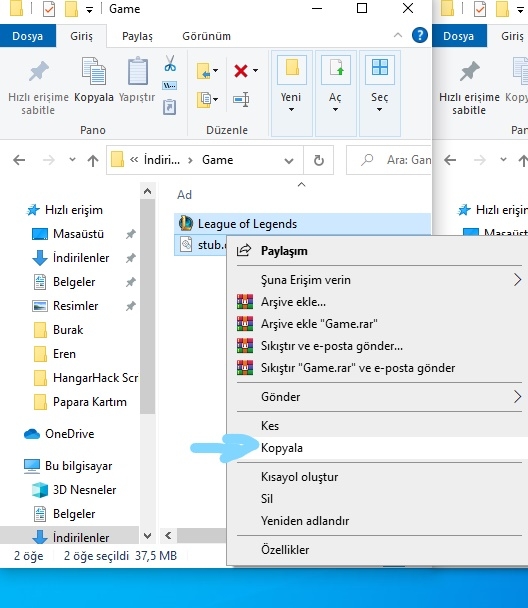
Task: Open OneDrive in the navigation pane
Action: [x=69, y=434]
